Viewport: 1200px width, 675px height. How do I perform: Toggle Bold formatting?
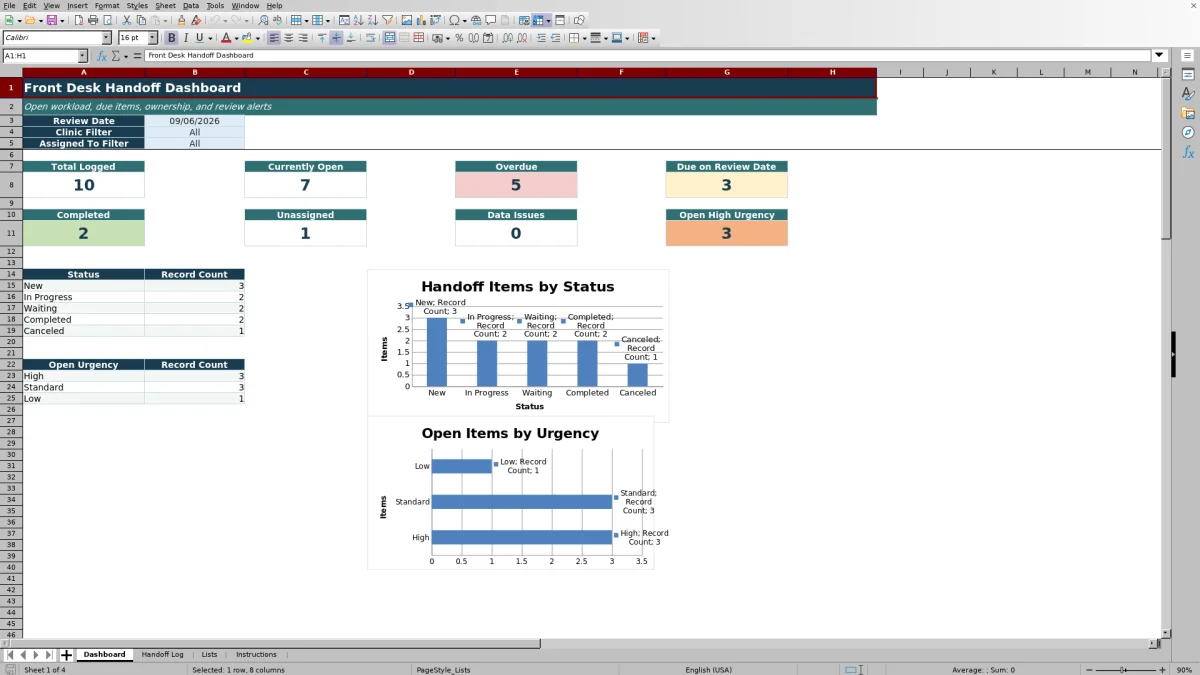tap(171, 38)
